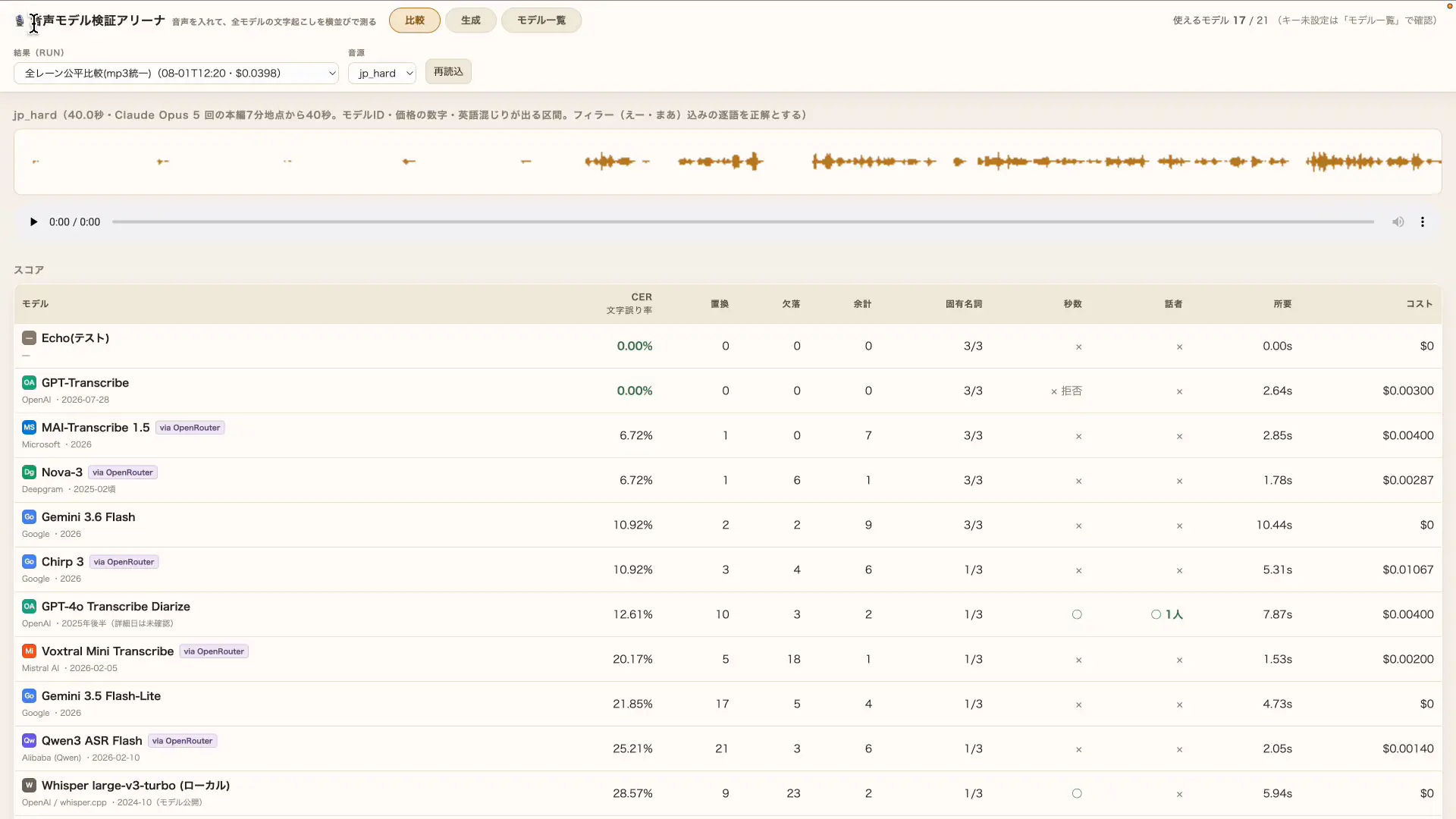Image resolution: width=1456 pixels, height=819 pixels.
Task: Click the 使えるモデル 17 / 21 status text
Action: (x=1221, y=20)
